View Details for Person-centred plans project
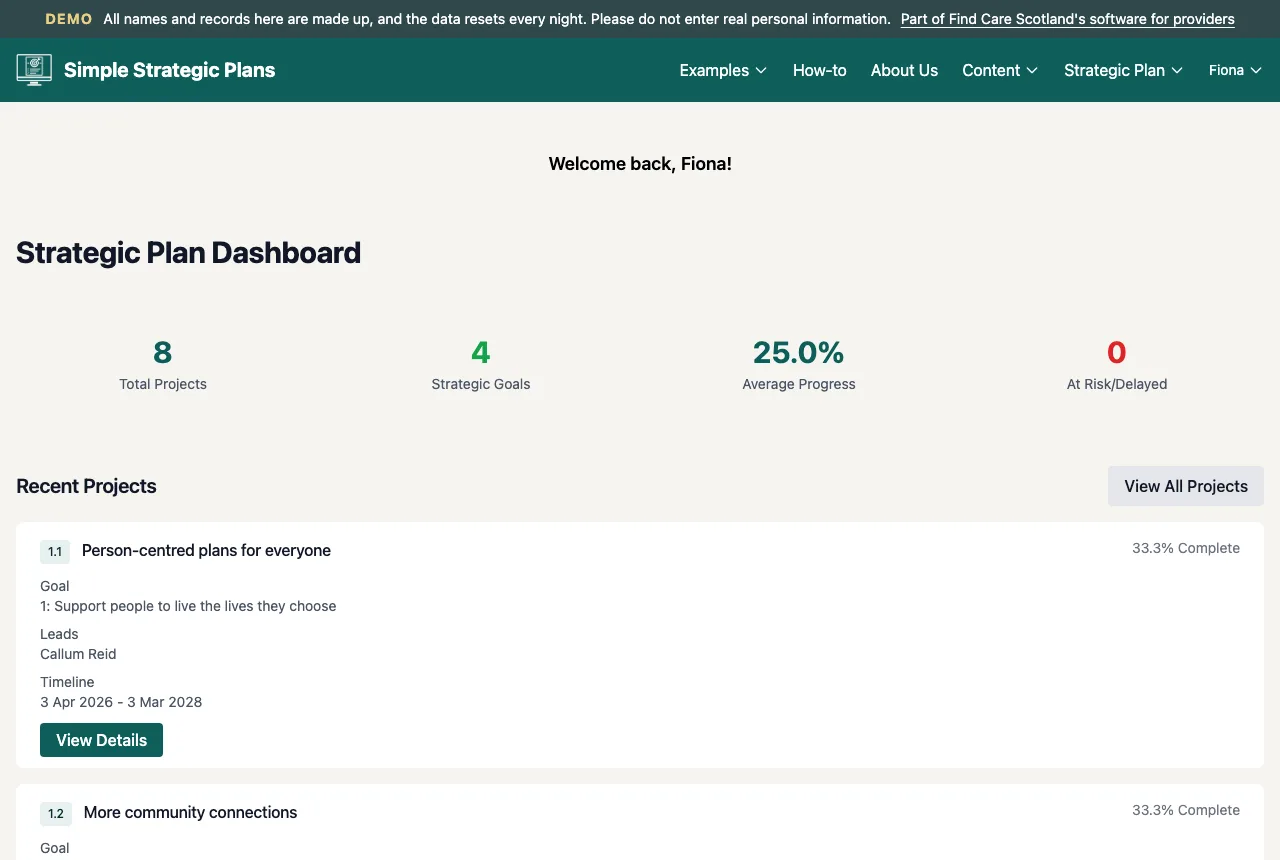This screenshot has height=860, width=1280. click(101, 740)
